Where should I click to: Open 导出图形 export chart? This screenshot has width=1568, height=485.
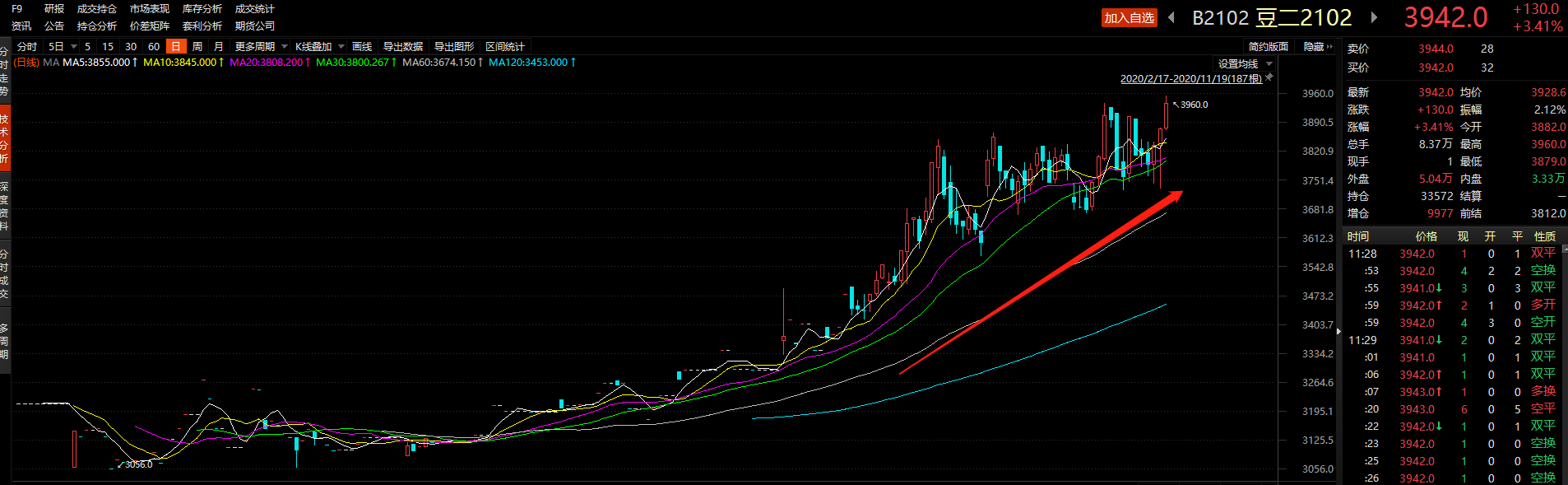[x=454, y=47]
